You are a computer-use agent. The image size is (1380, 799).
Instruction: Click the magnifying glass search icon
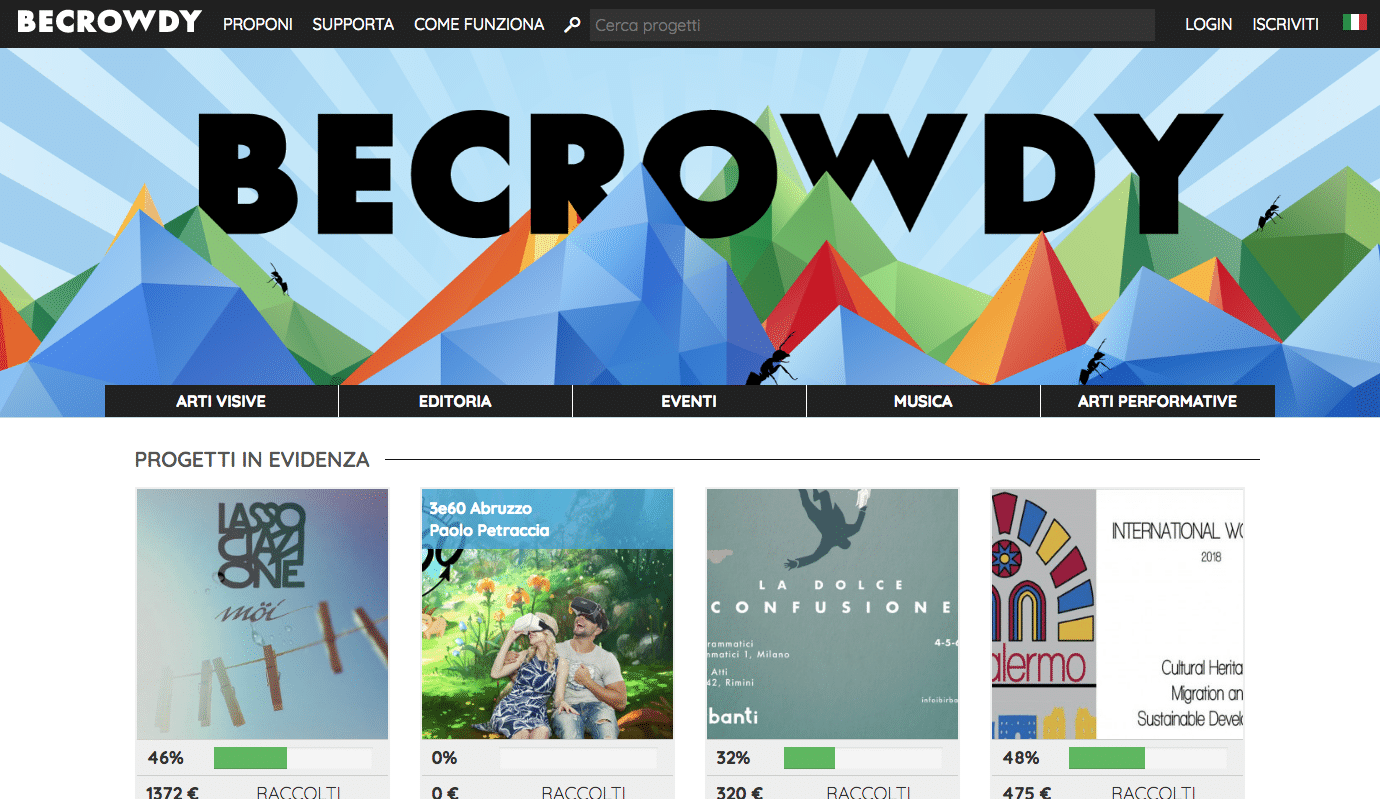572,25
